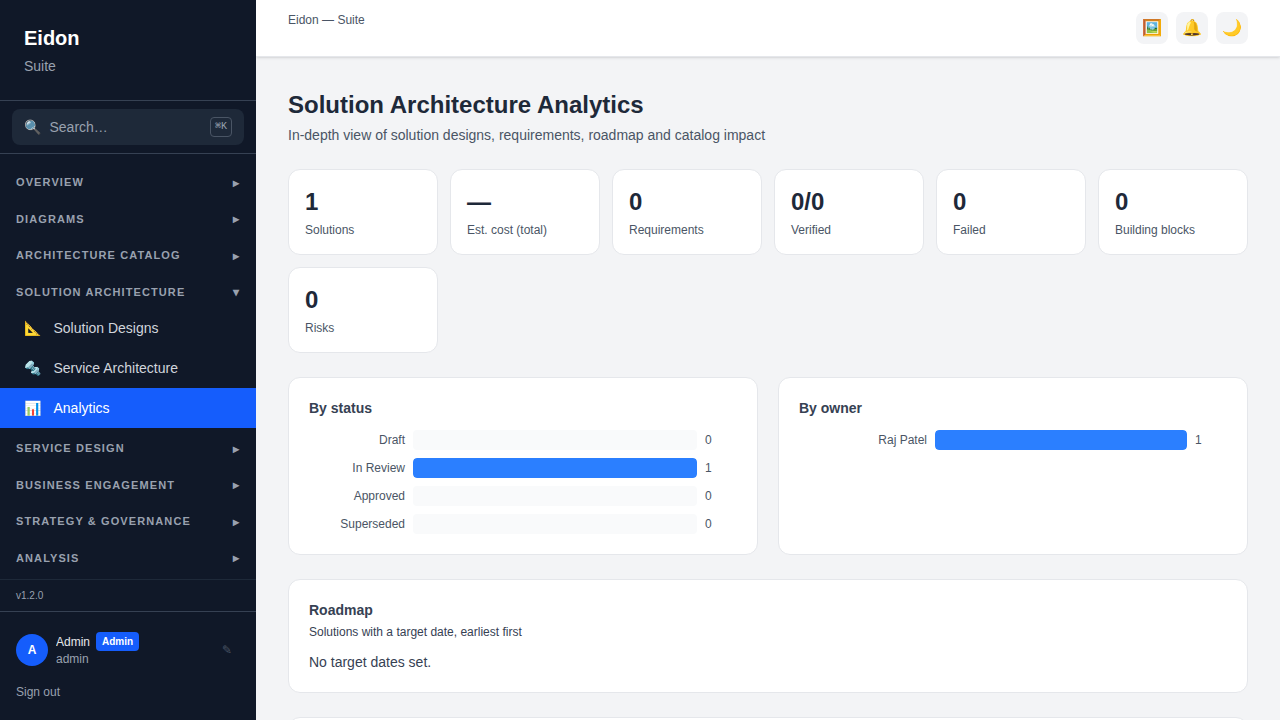Click the Failed card
The height and width of the screenshot is (720, 1280).
(1011, 212)
